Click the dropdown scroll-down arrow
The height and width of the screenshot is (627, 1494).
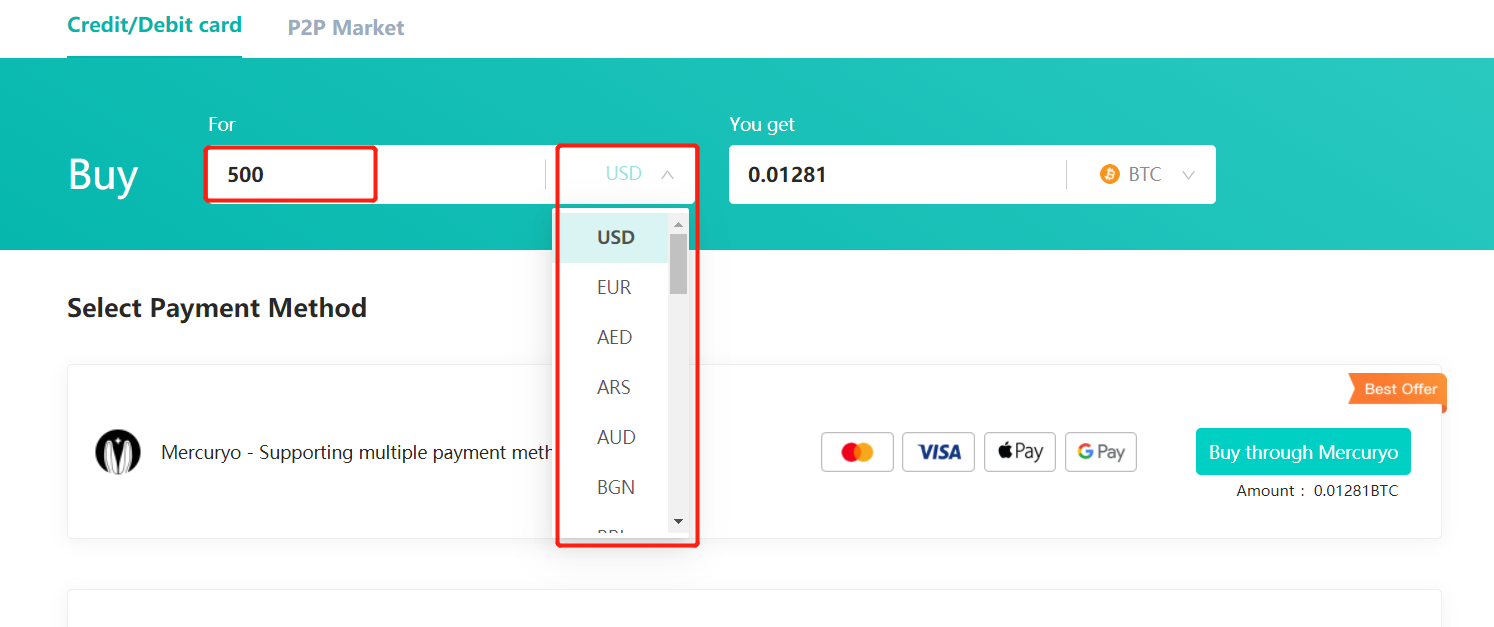pos(678,520)
